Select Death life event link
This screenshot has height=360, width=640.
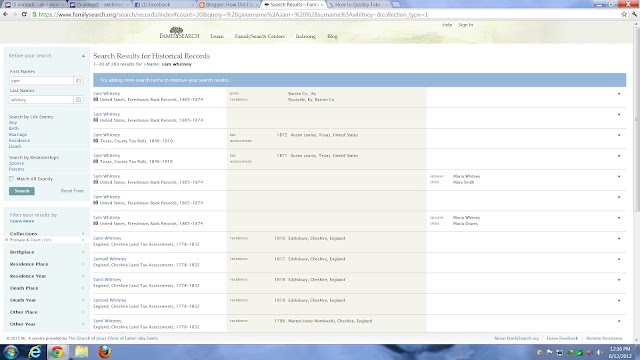click(15, 146)
